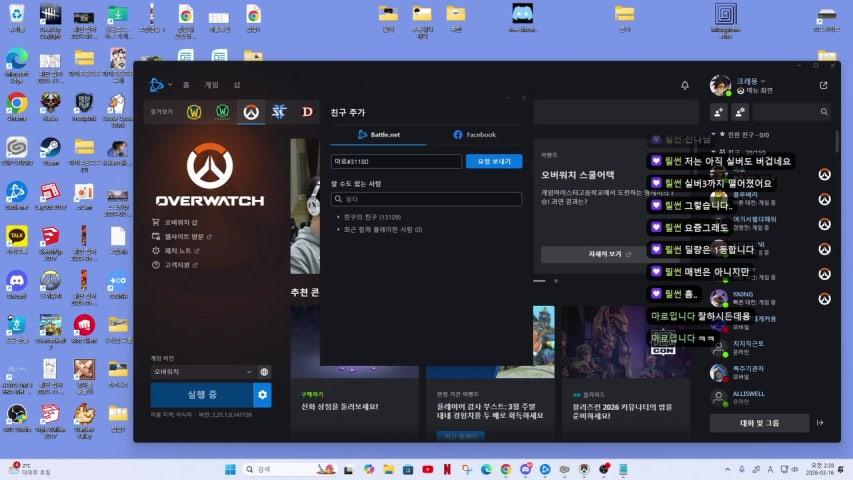Open the 웹사이트 방문 link
The width and height of the screenshot is (853, 480).
click(182, 236)
